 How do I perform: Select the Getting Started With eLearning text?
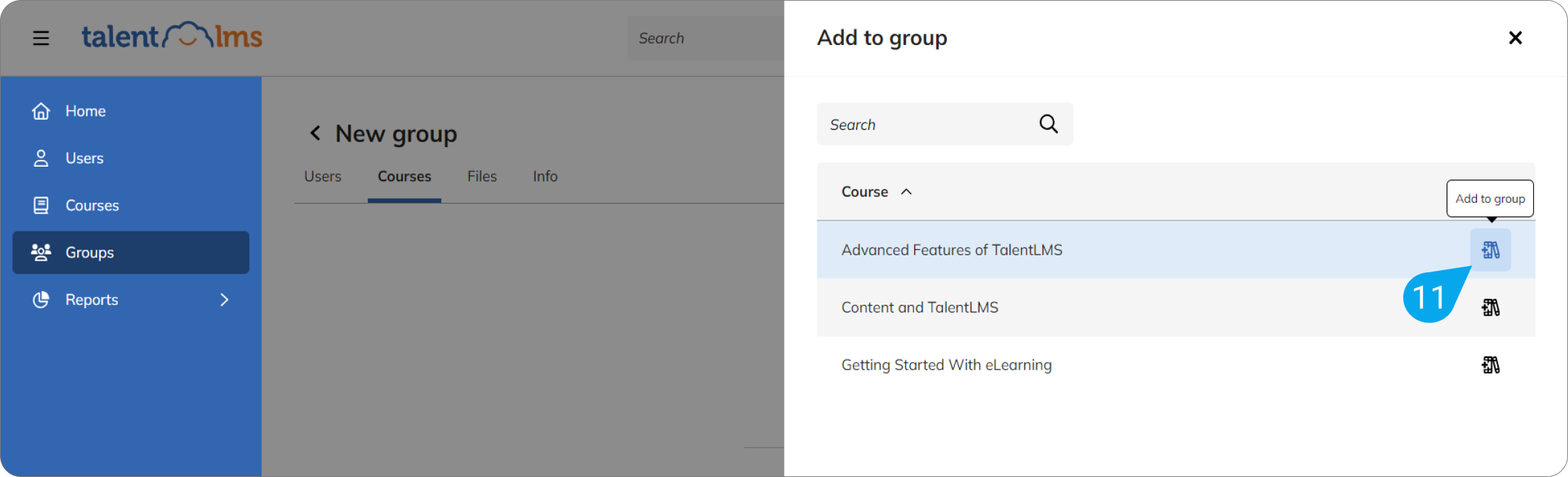946,365
